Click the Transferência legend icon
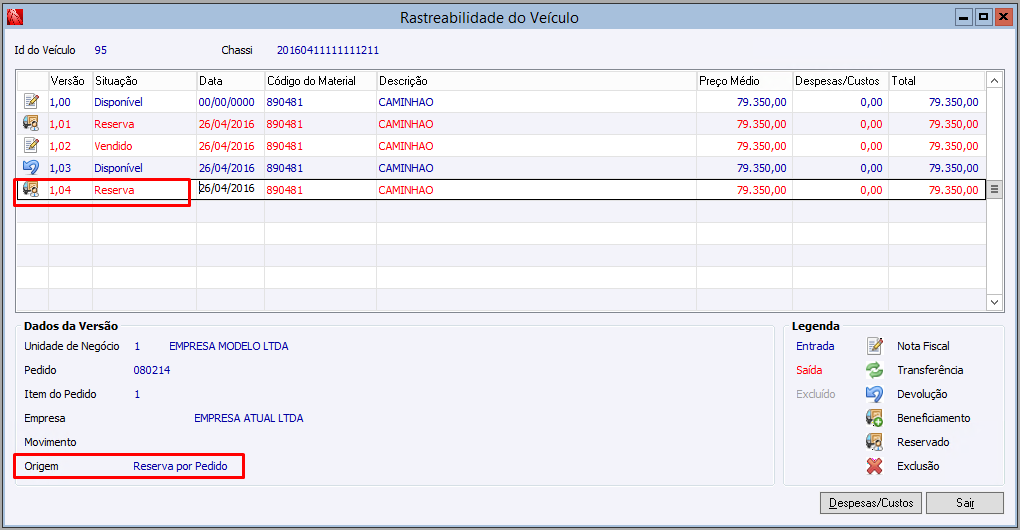 [875, 370]
